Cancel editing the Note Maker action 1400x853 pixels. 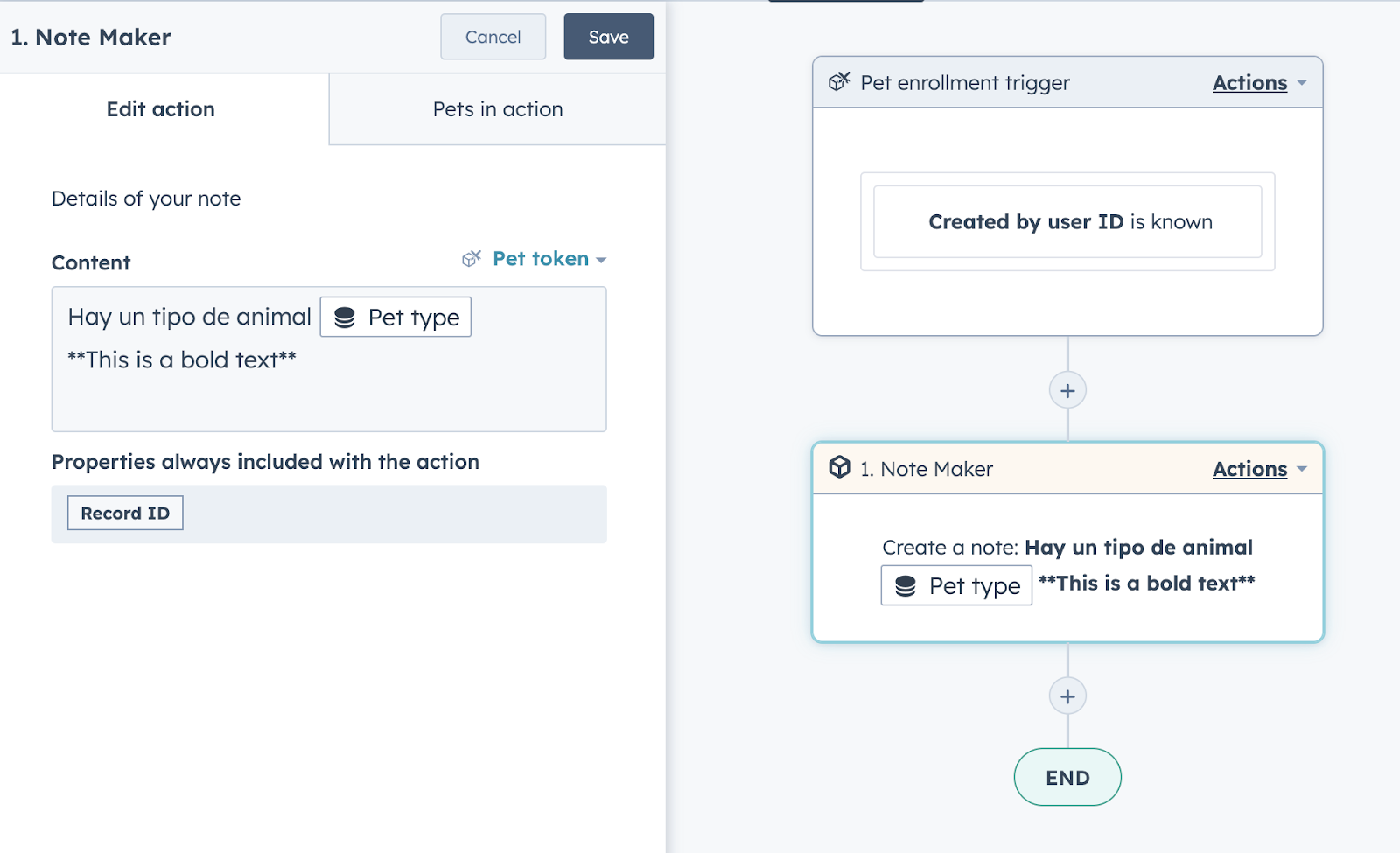coord(493,36)
